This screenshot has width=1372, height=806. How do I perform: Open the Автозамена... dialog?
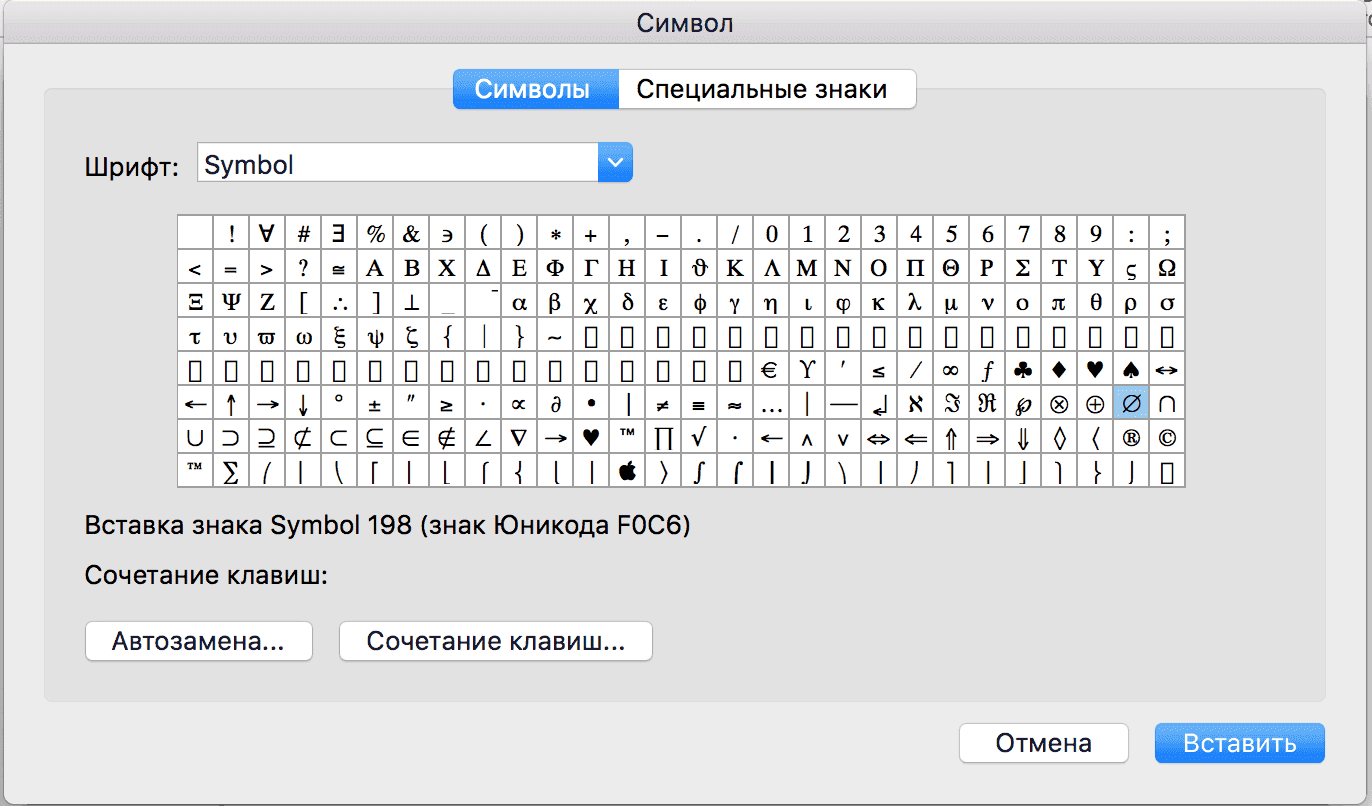coord(198,642)
